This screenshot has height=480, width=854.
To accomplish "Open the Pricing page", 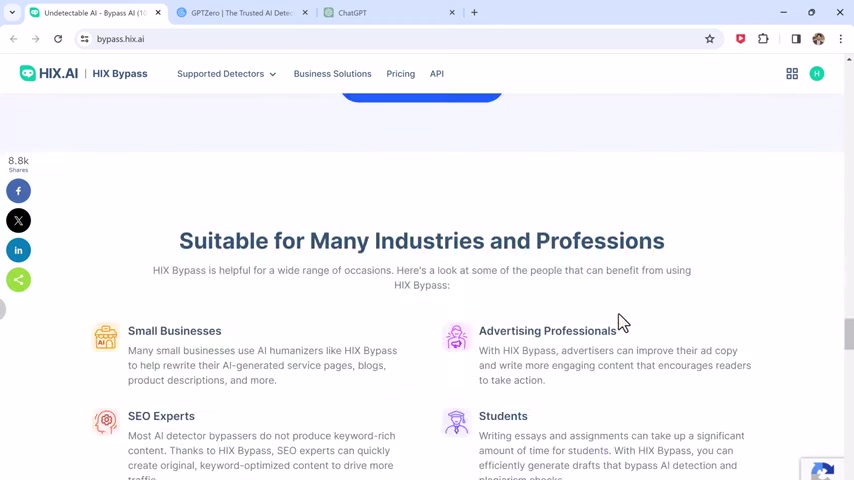I will pos(400,74).
